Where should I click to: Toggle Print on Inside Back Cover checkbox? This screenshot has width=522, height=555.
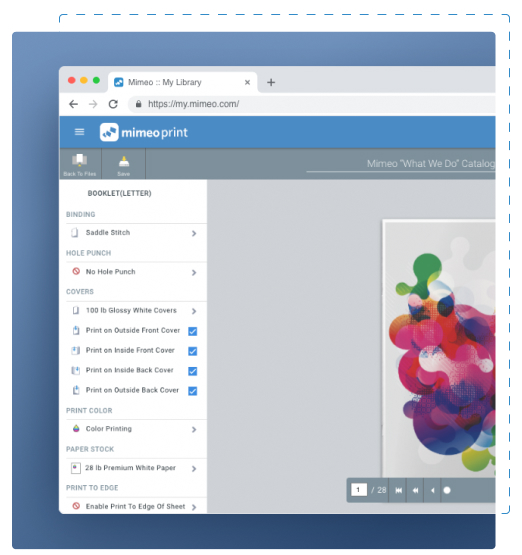[x=193, y=371]
